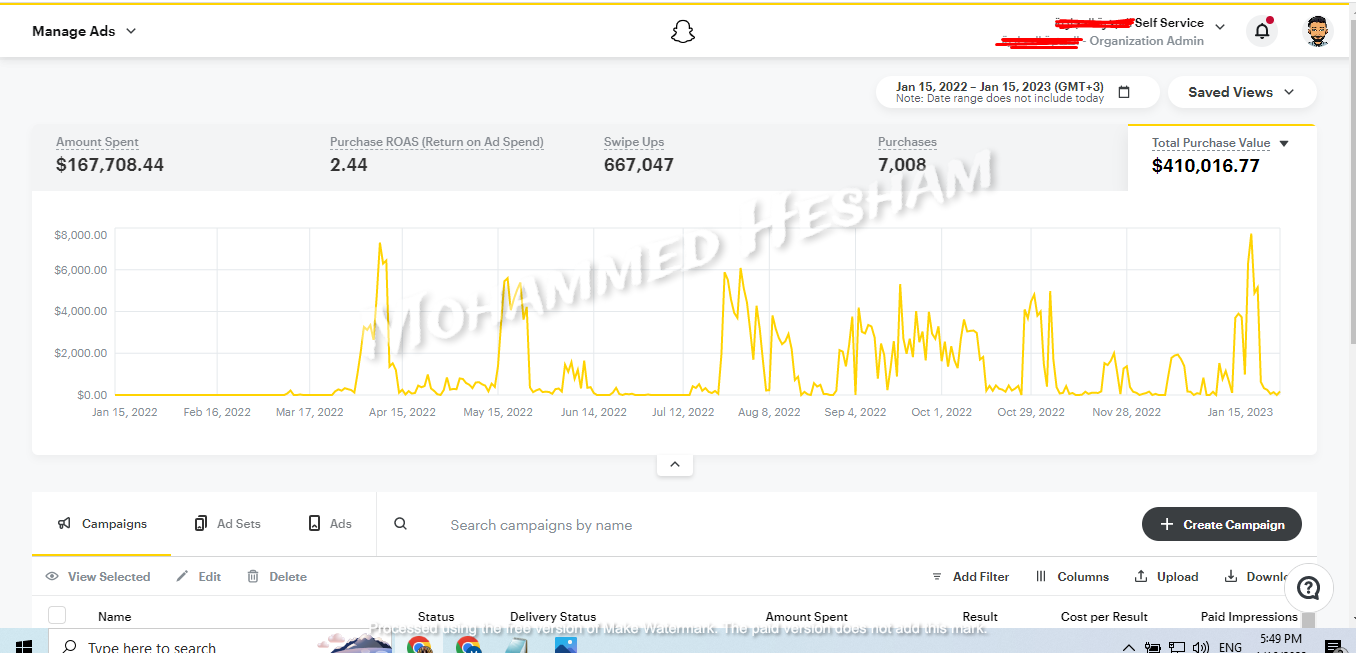Click the Add Filter button
The image size is (1356, 653).
970,577
